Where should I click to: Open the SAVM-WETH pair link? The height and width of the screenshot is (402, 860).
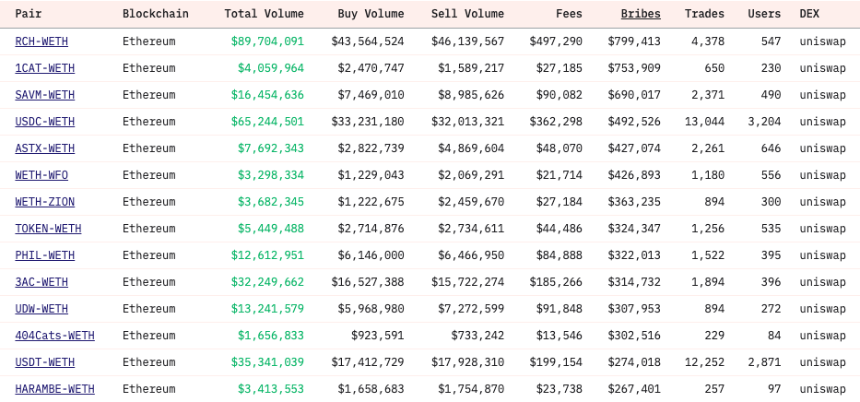click(x=45, y=95)
